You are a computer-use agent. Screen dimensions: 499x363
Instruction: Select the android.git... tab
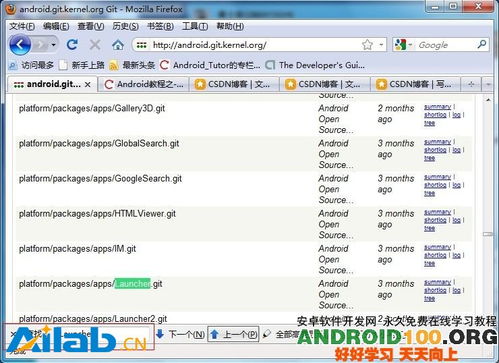click(x=52, y=84)
